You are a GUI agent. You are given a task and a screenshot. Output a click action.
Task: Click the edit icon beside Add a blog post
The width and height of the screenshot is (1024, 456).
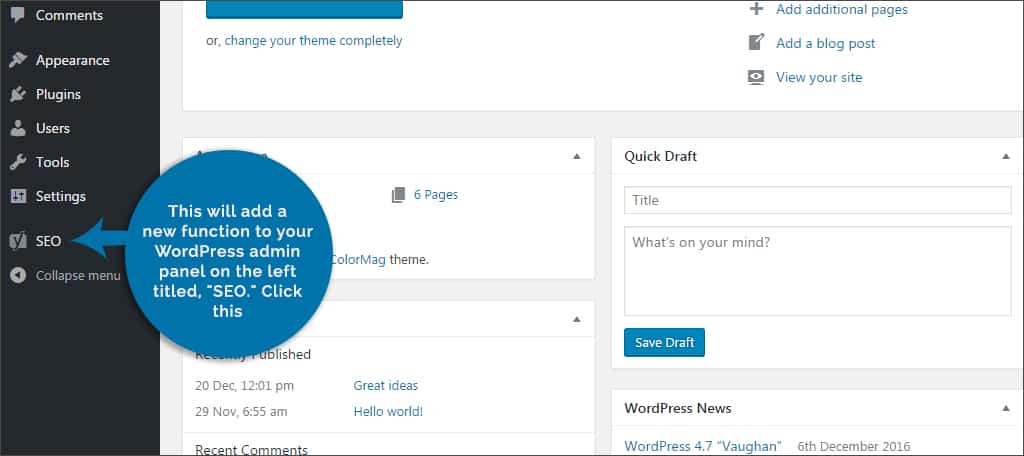[756, 43]
